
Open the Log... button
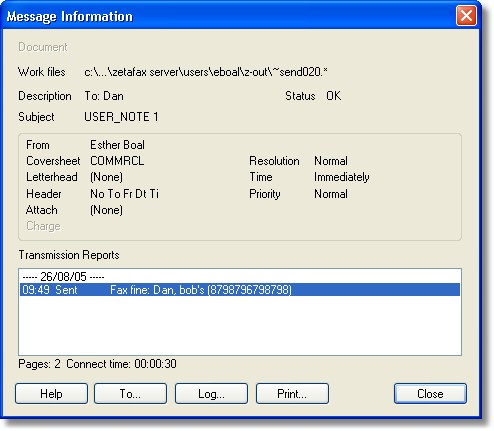pos(211,394)
